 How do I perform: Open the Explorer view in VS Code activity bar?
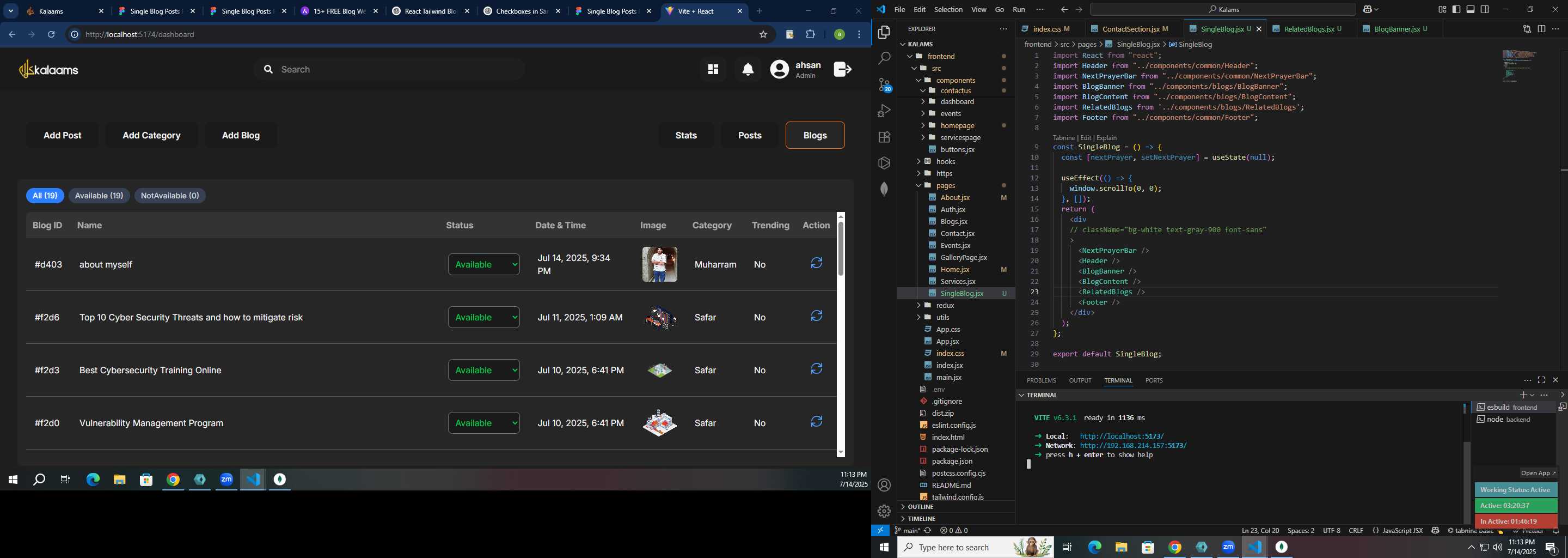[x=884, y=32]
